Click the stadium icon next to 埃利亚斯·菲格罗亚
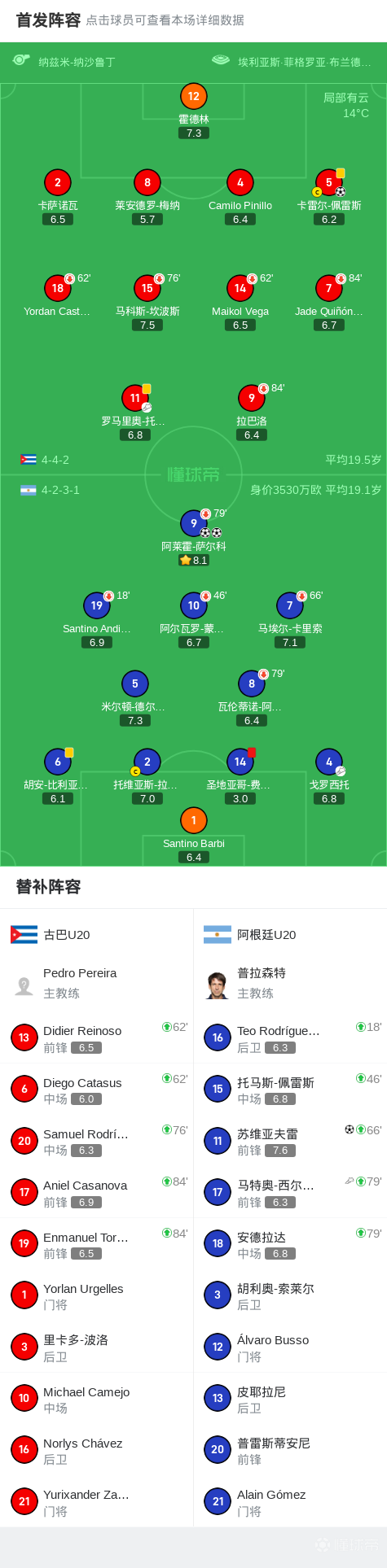This screenshot has height=1568, width=387. (220, 60)
